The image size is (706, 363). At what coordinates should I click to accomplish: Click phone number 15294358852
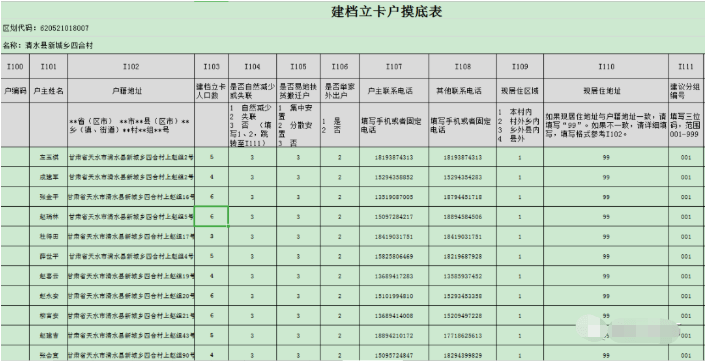click(394, 177)
